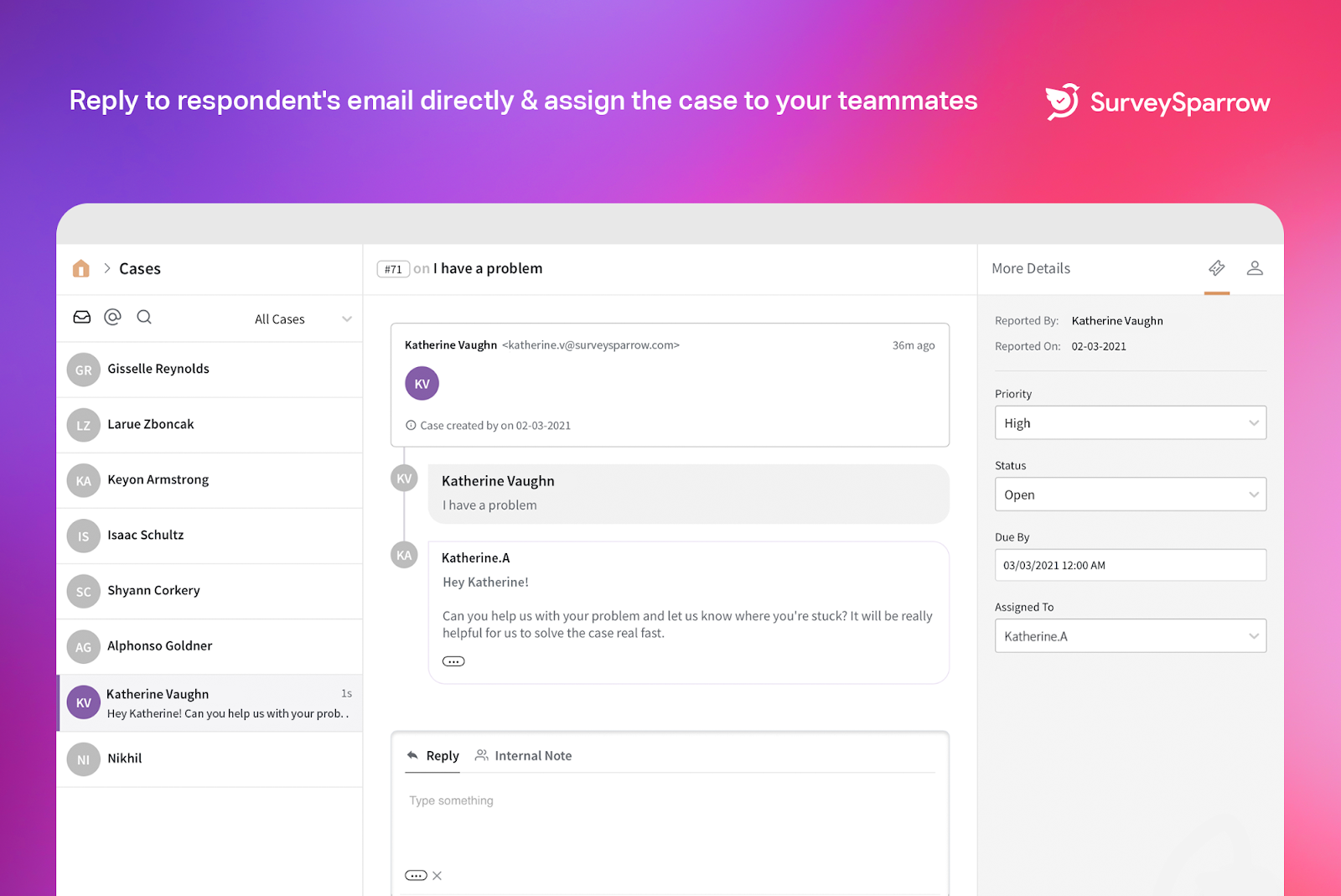Switch to the contact person icon
1341x896 pixels.
pyautogui.click(x=1255, y=268)
